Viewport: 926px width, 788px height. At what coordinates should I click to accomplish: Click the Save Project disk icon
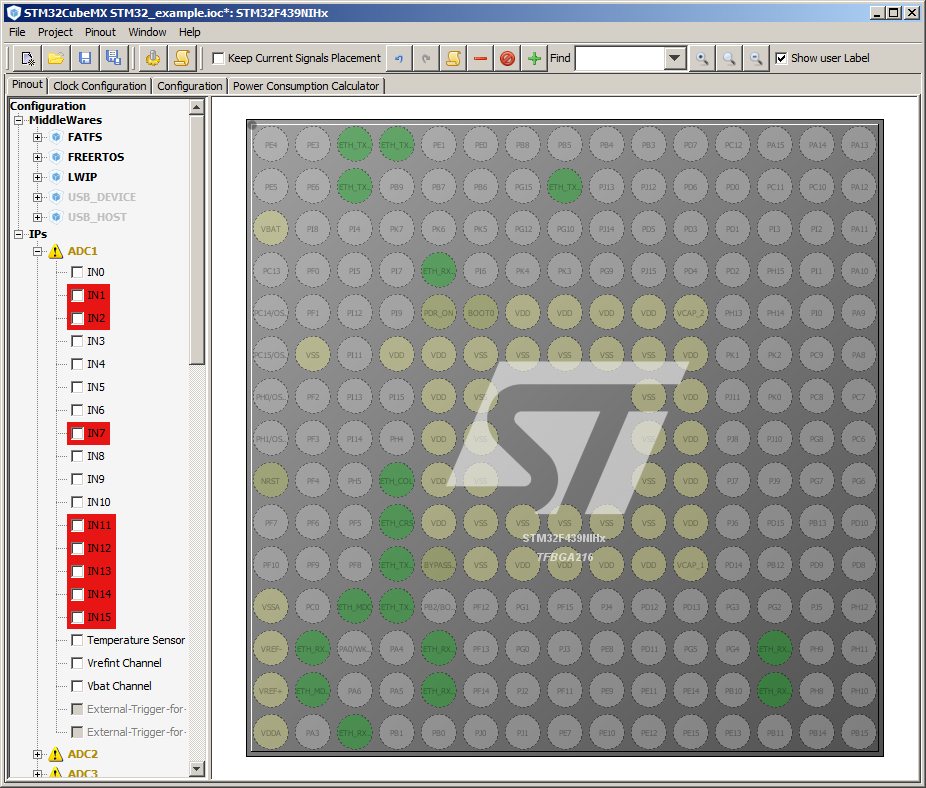click(x=85, y=58)
